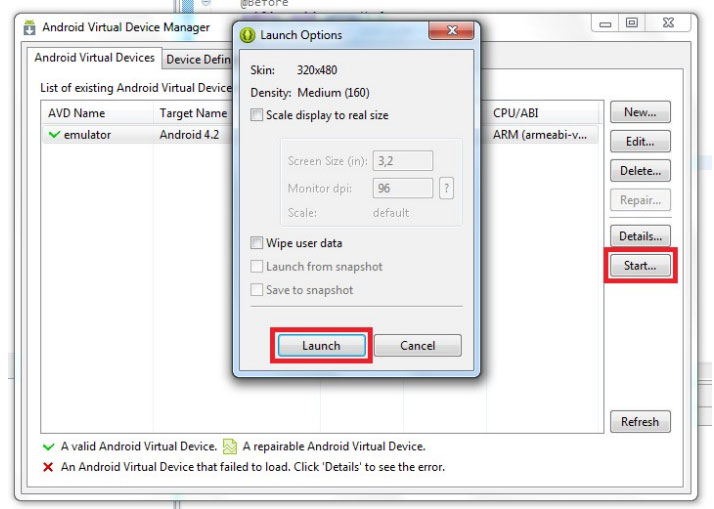Maximize the Android Virtual Device Manager window
The image size is (714, 509).
(x=632, y=23)
